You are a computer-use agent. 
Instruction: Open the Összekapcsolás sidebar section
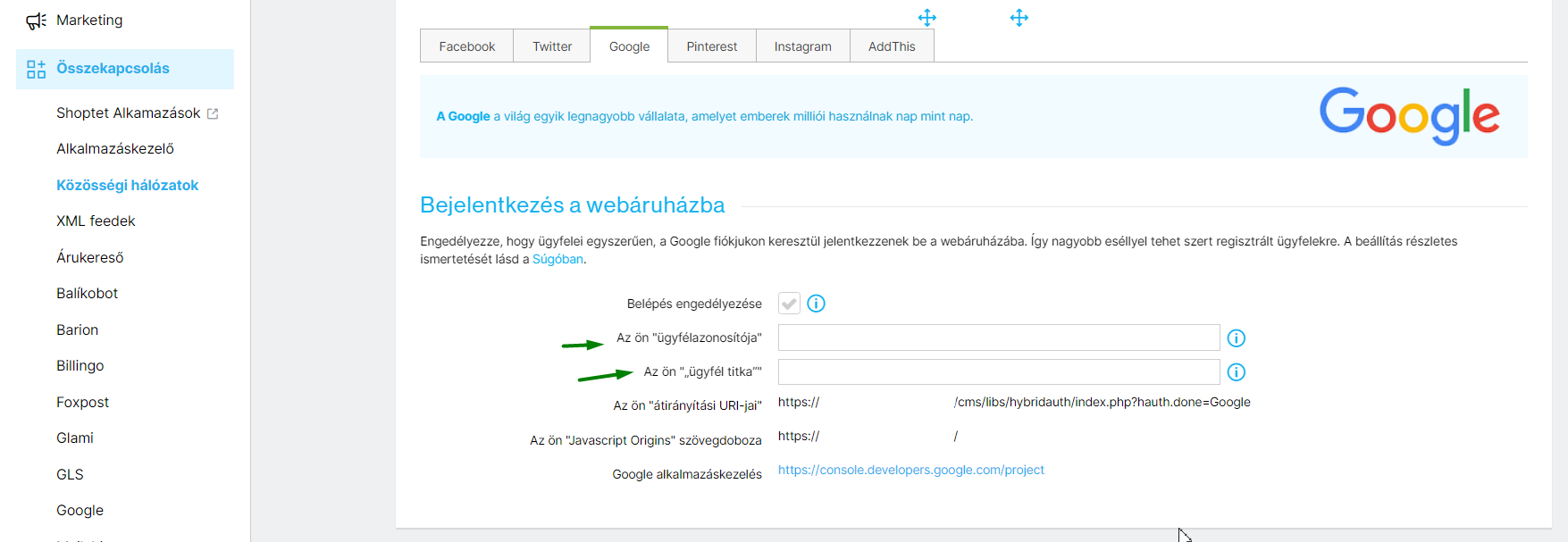point(125,69)
